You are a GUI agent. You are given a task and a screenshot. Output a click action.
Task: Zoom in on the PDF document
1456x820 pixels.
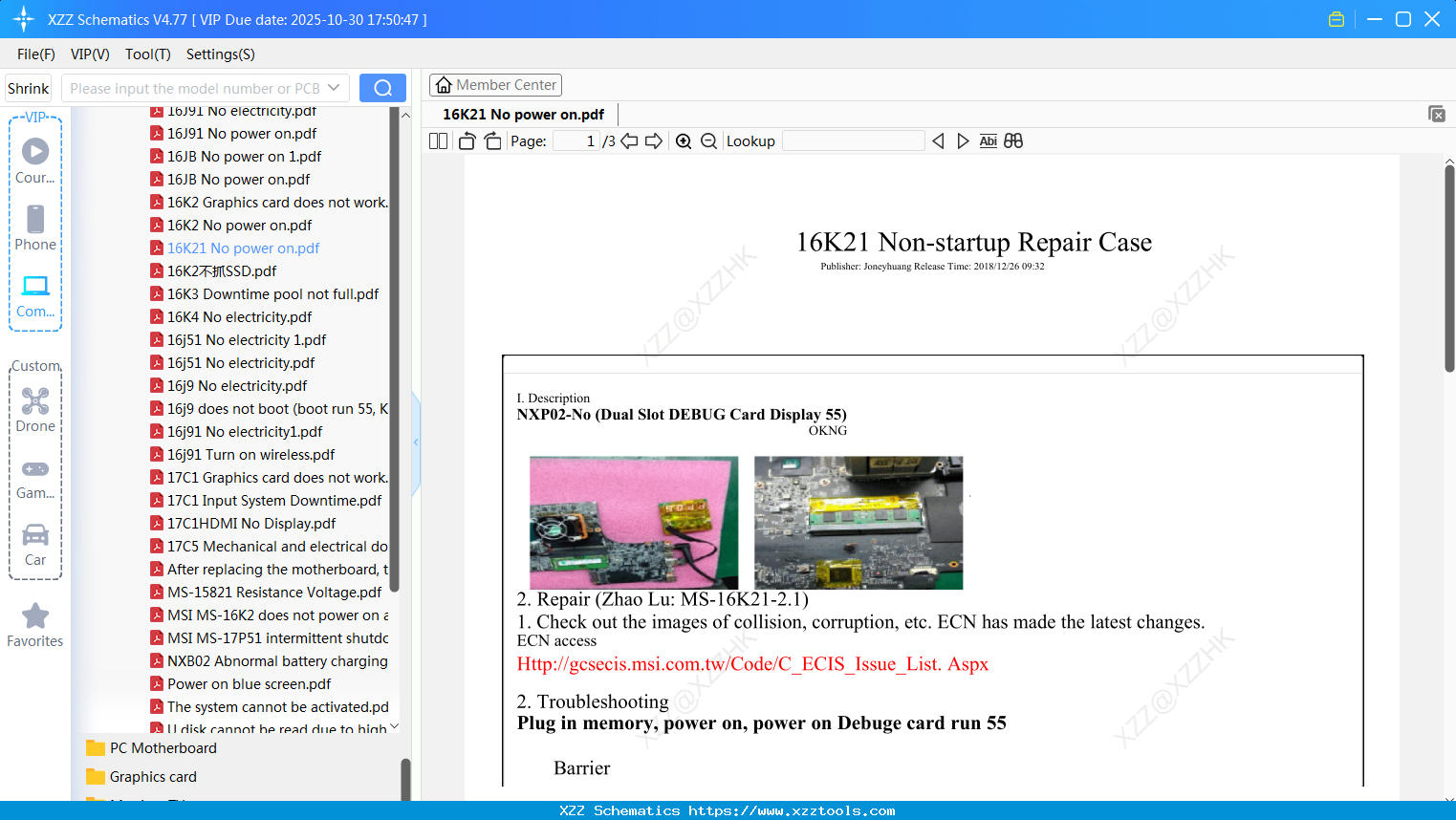coord(684,141)
